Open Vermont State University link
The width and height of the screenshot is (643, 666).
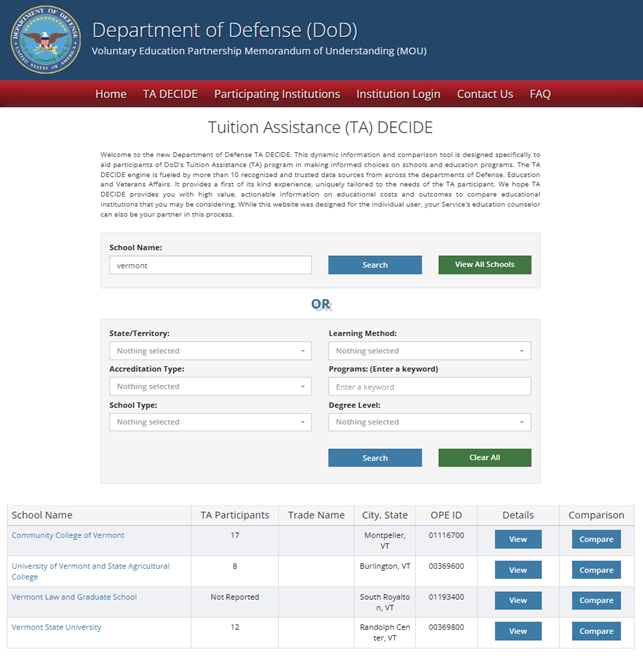[56, 627]
